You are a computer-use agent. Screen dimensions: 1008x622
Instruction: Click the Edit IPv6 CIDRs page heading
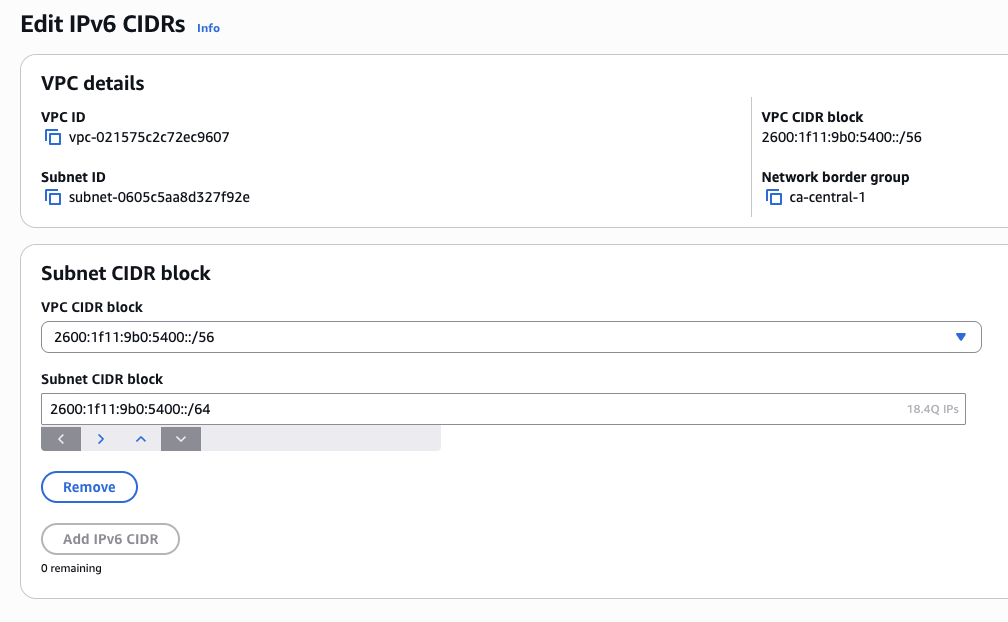(103, 26)
